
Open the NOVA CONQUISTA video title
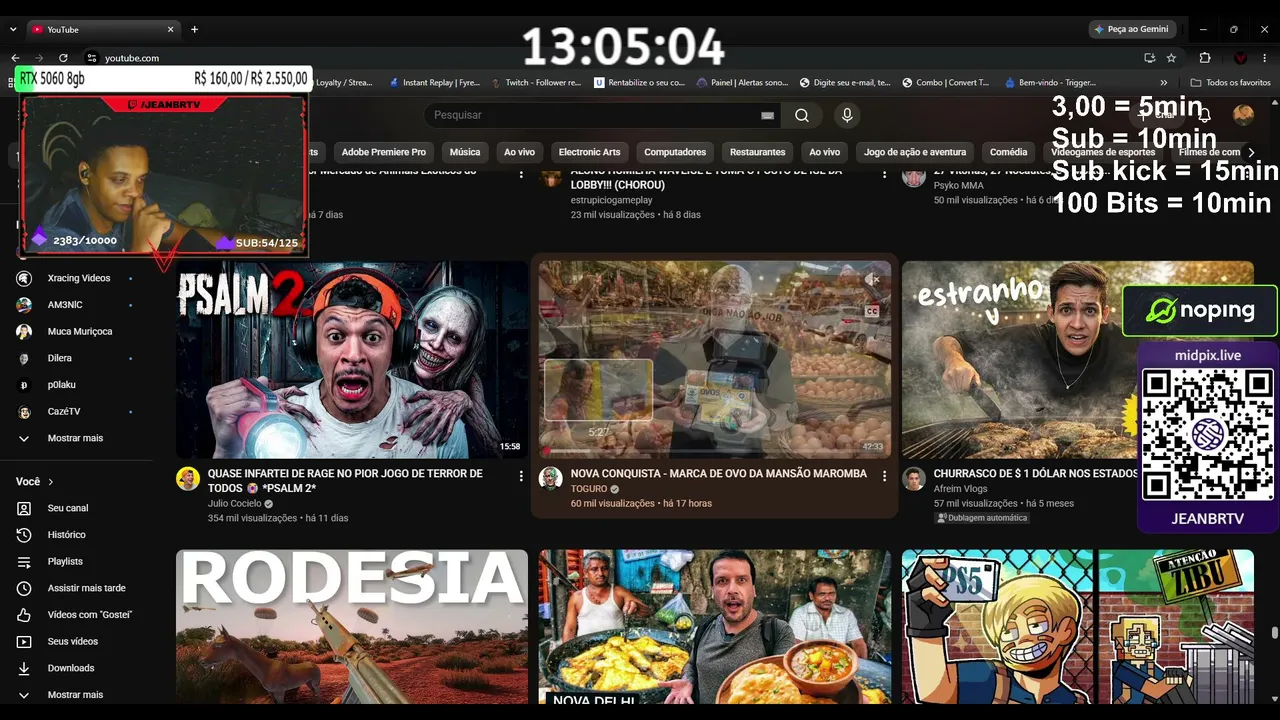point(719,474)
